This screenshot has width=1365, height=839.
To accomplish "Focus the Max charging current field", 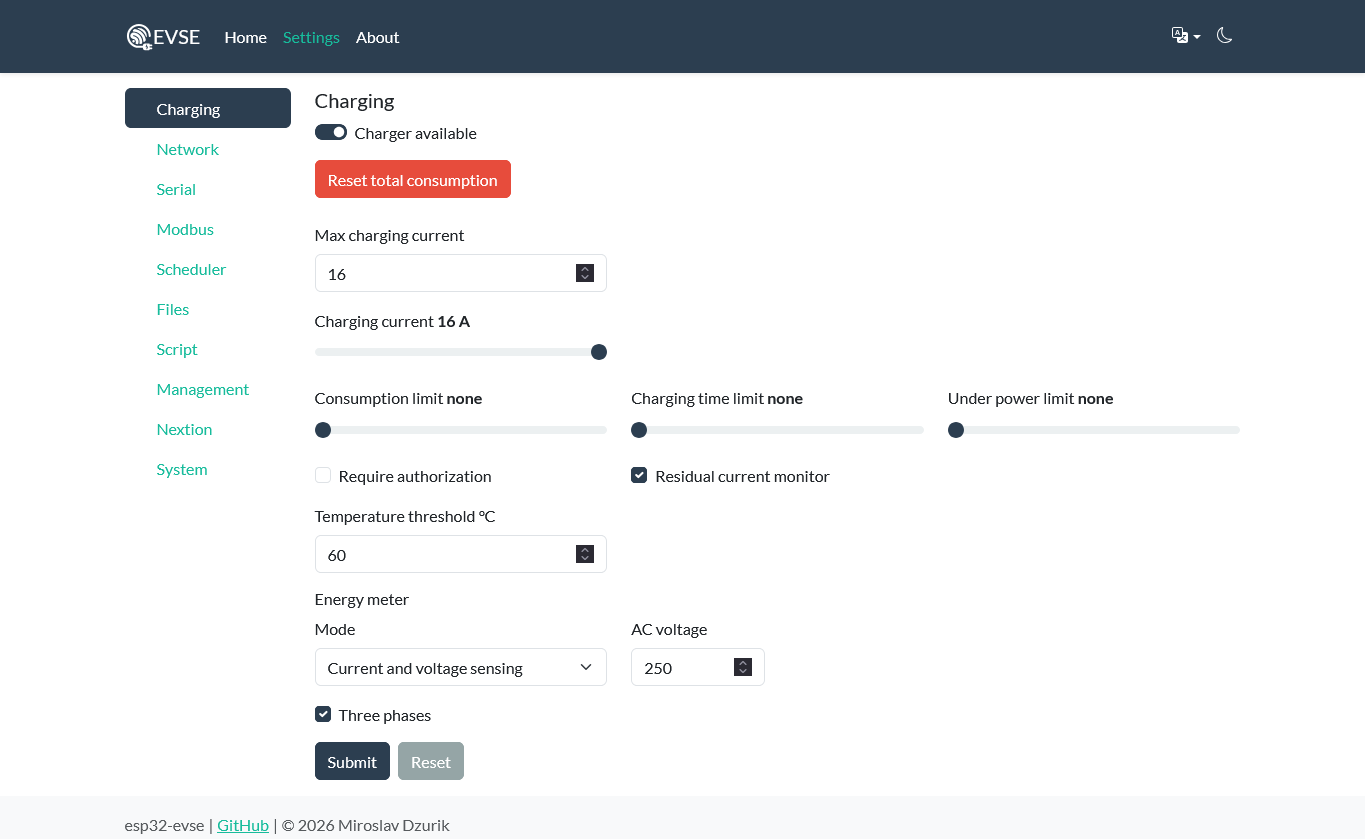I will click(x=460, y=273).
